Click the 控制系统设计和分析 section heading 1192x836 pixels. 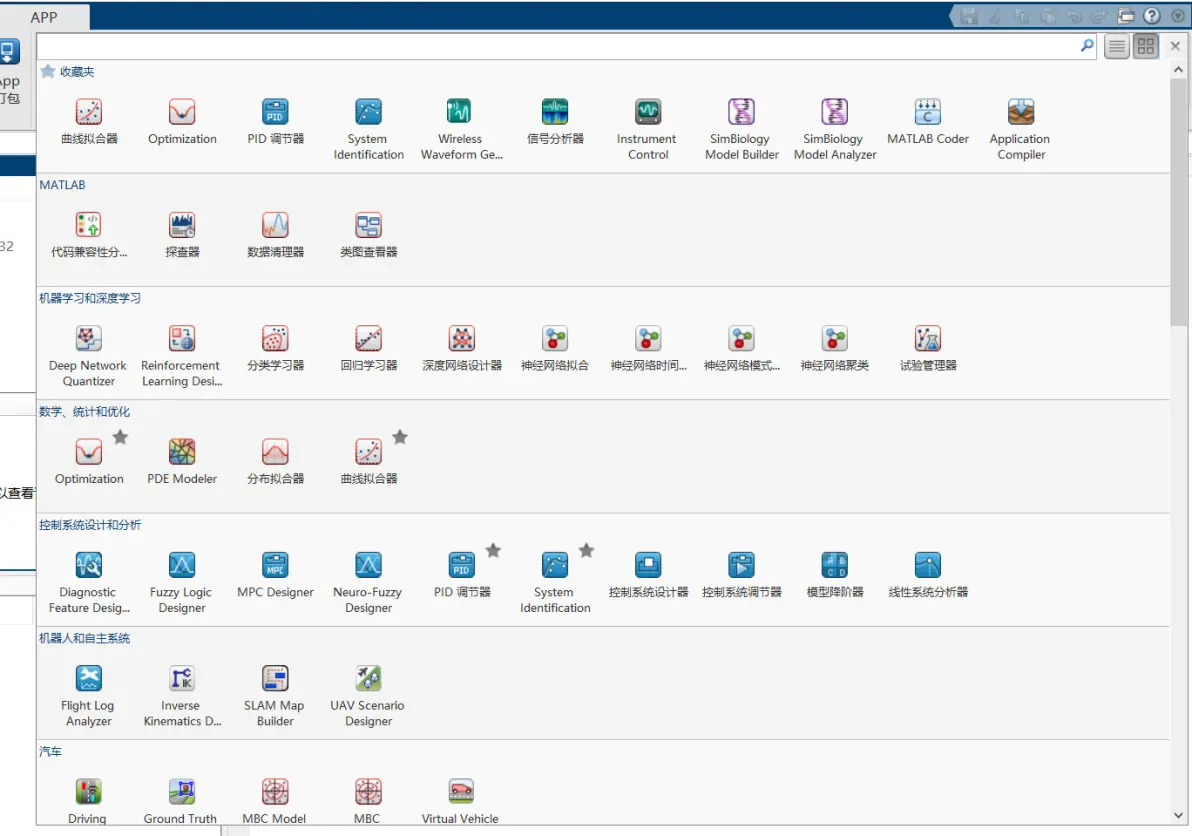tap(90, 524)
